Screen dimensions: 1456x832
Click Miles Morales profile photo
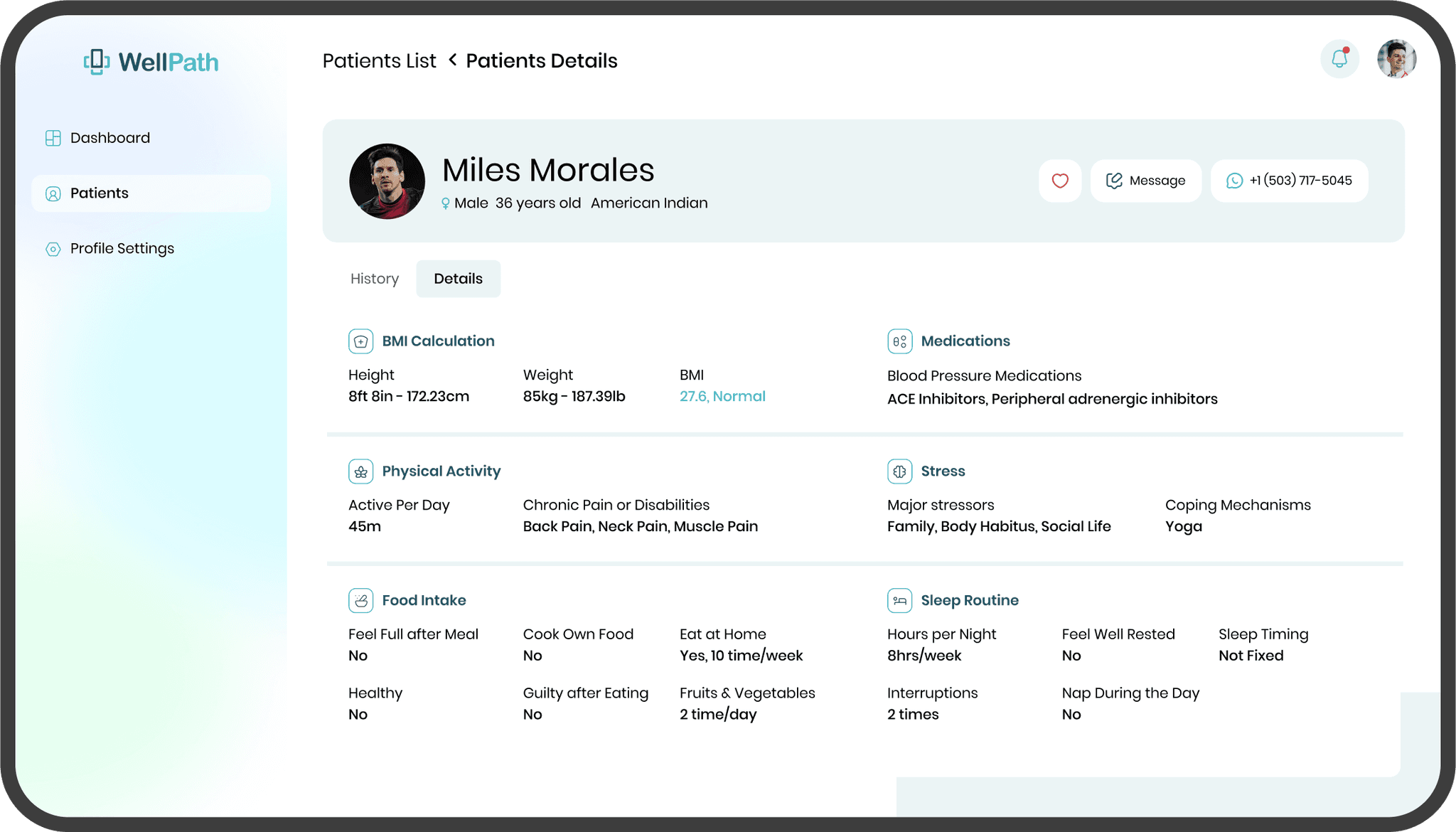click(387, 181)
